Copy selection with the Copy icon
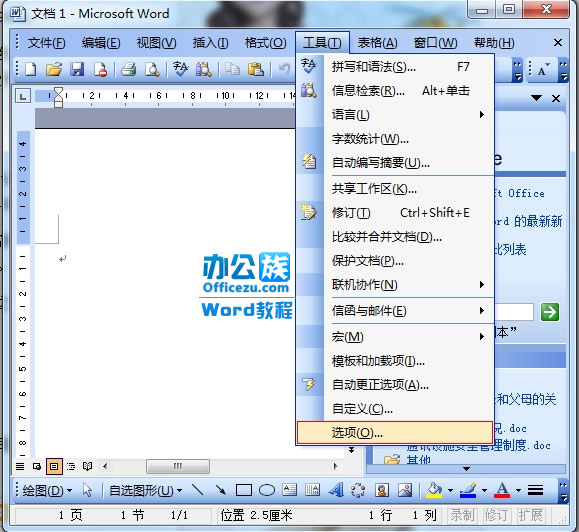 tap(233, 69)
